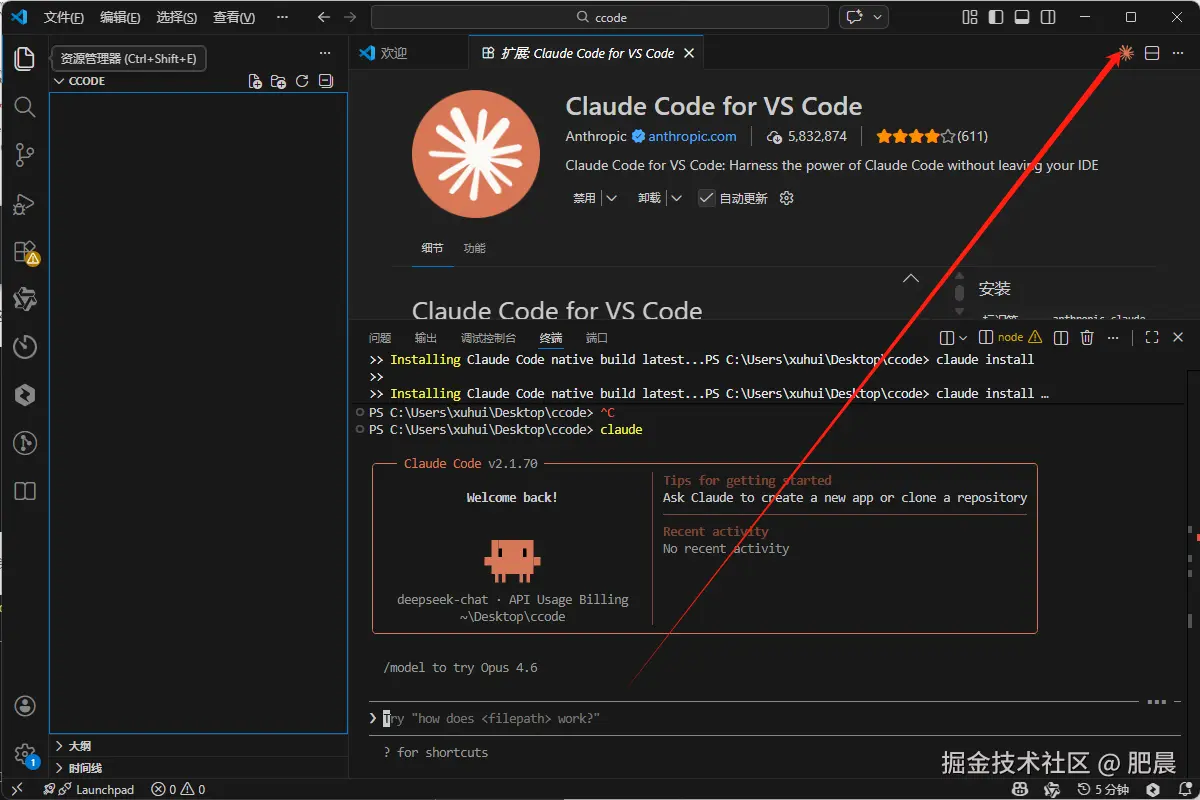Select the 功能 tab of extension page
1200x800 pixels.
pos(475,248)
